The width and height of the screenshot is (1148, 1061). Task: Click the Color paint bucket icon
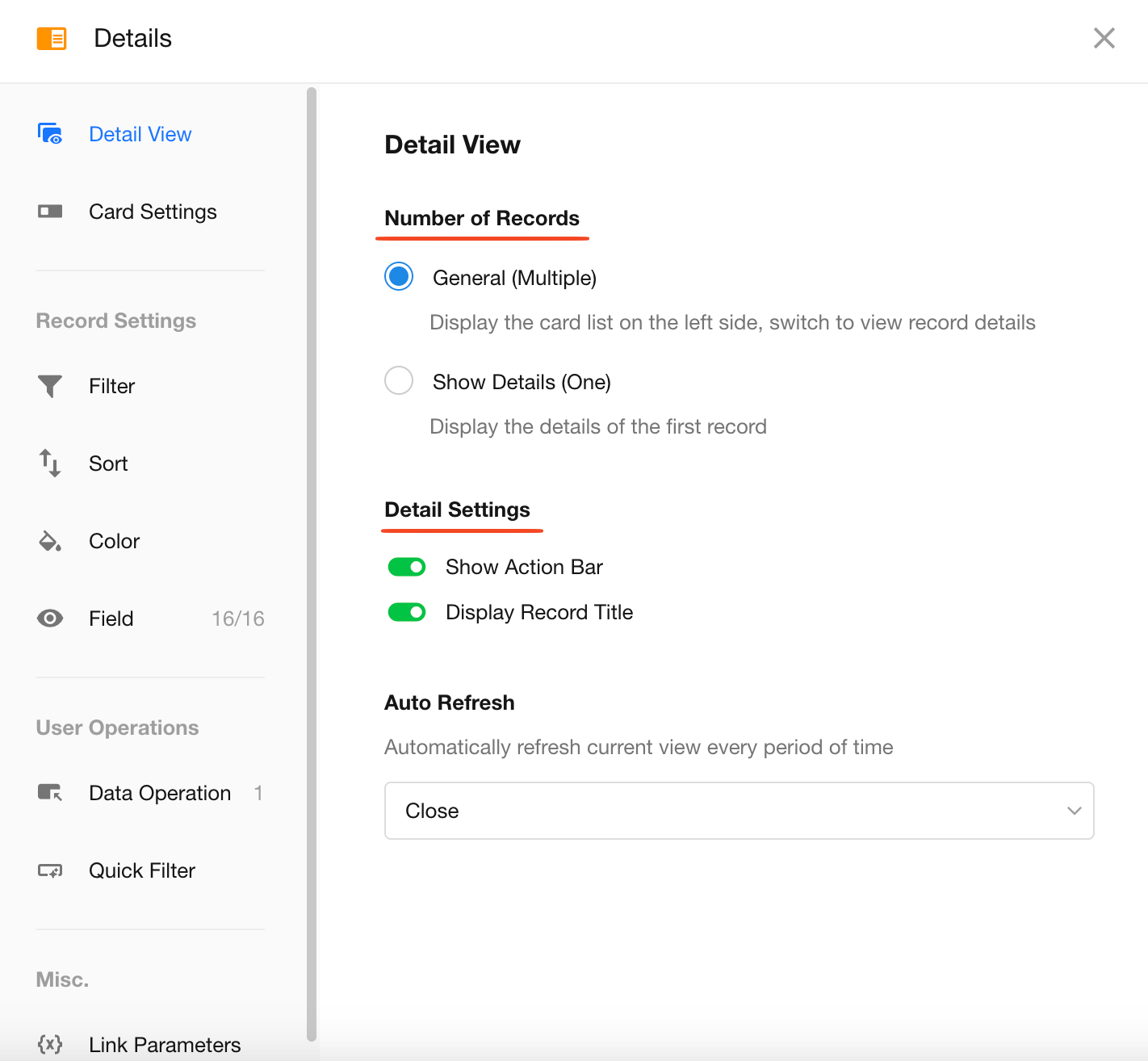point(50,541)
